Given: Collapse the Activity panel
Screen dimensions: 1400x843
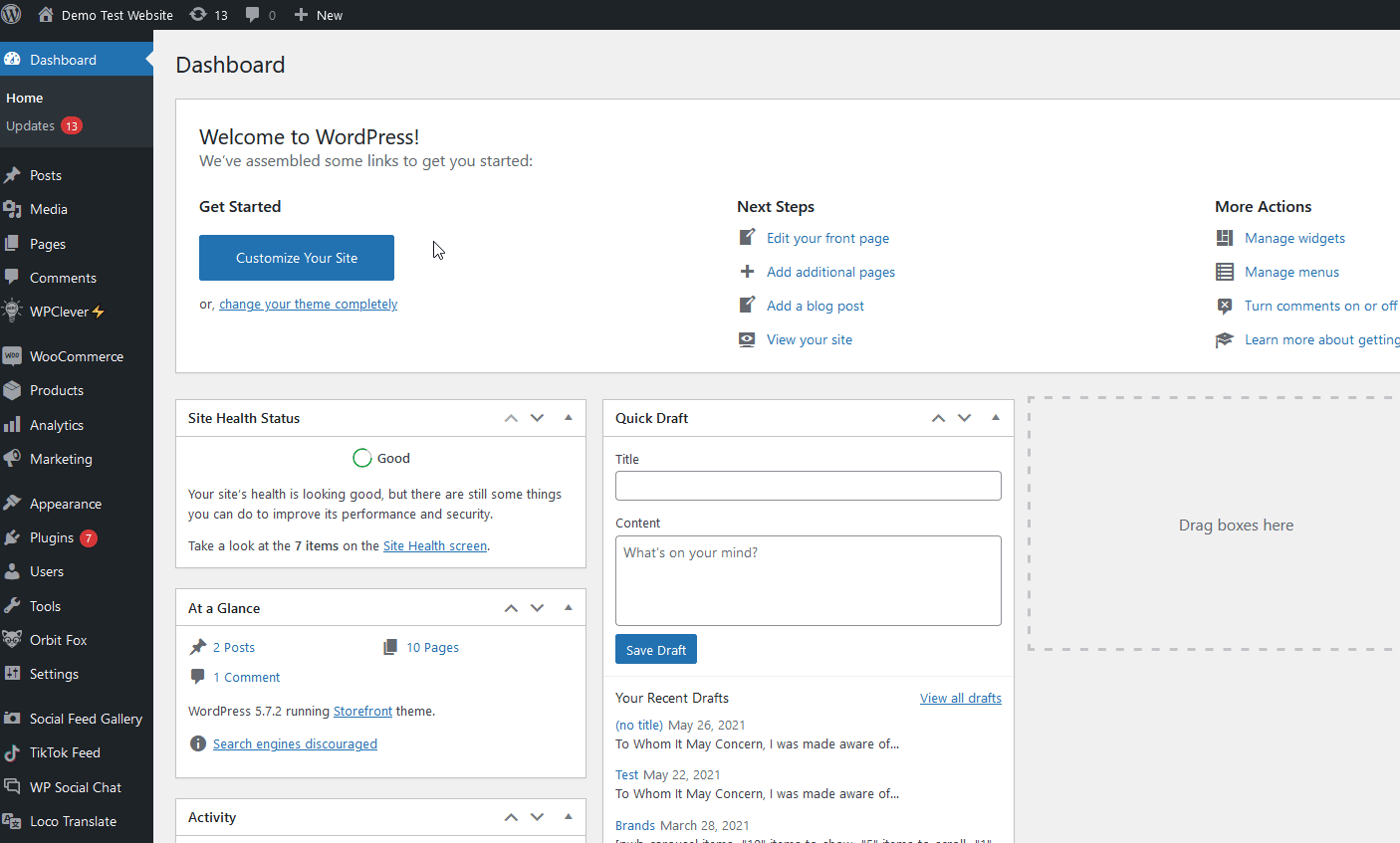Looking at the screenshot, I should click(x=569, y=817).
